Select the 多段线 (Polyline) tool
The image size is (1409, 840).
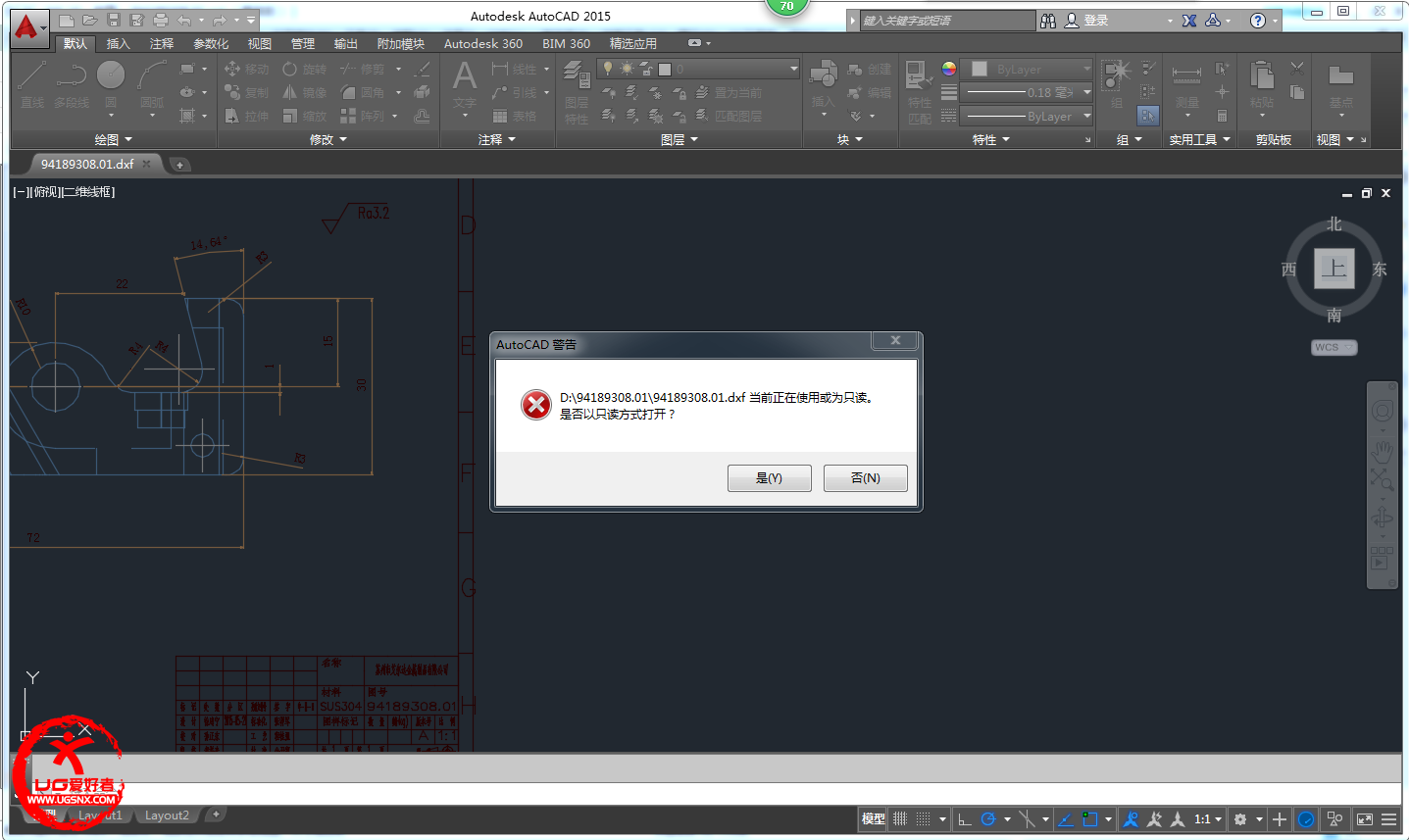coord(72,84)
